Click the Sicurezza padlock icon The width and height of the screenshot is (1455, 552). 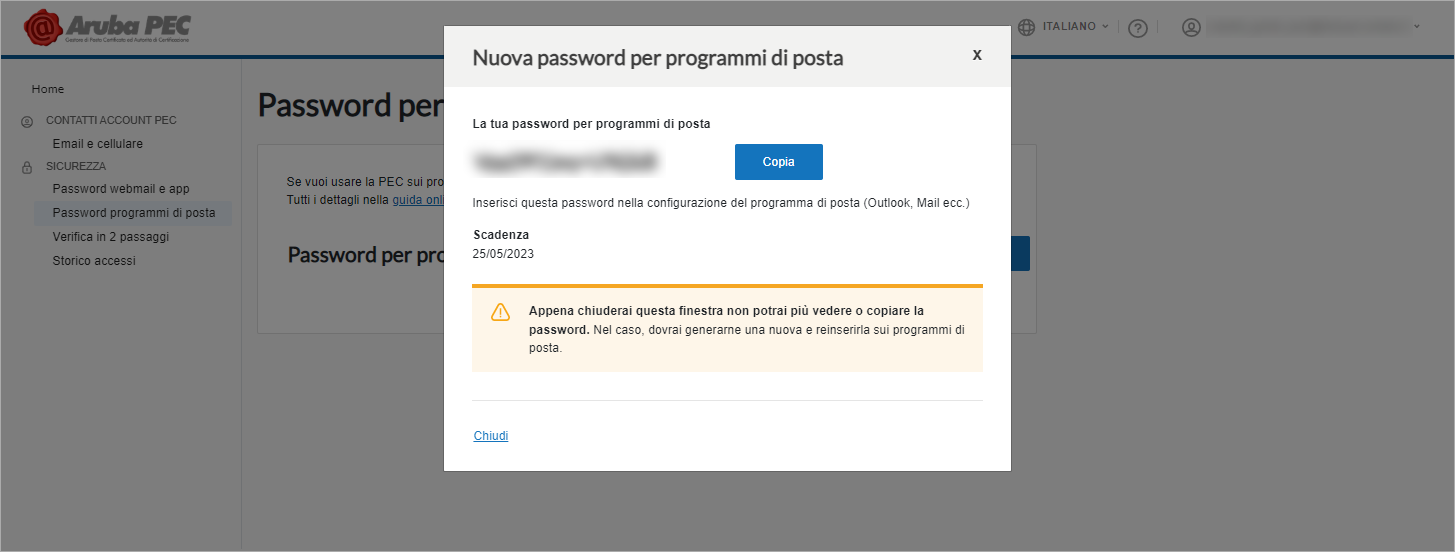click(26, 167)
